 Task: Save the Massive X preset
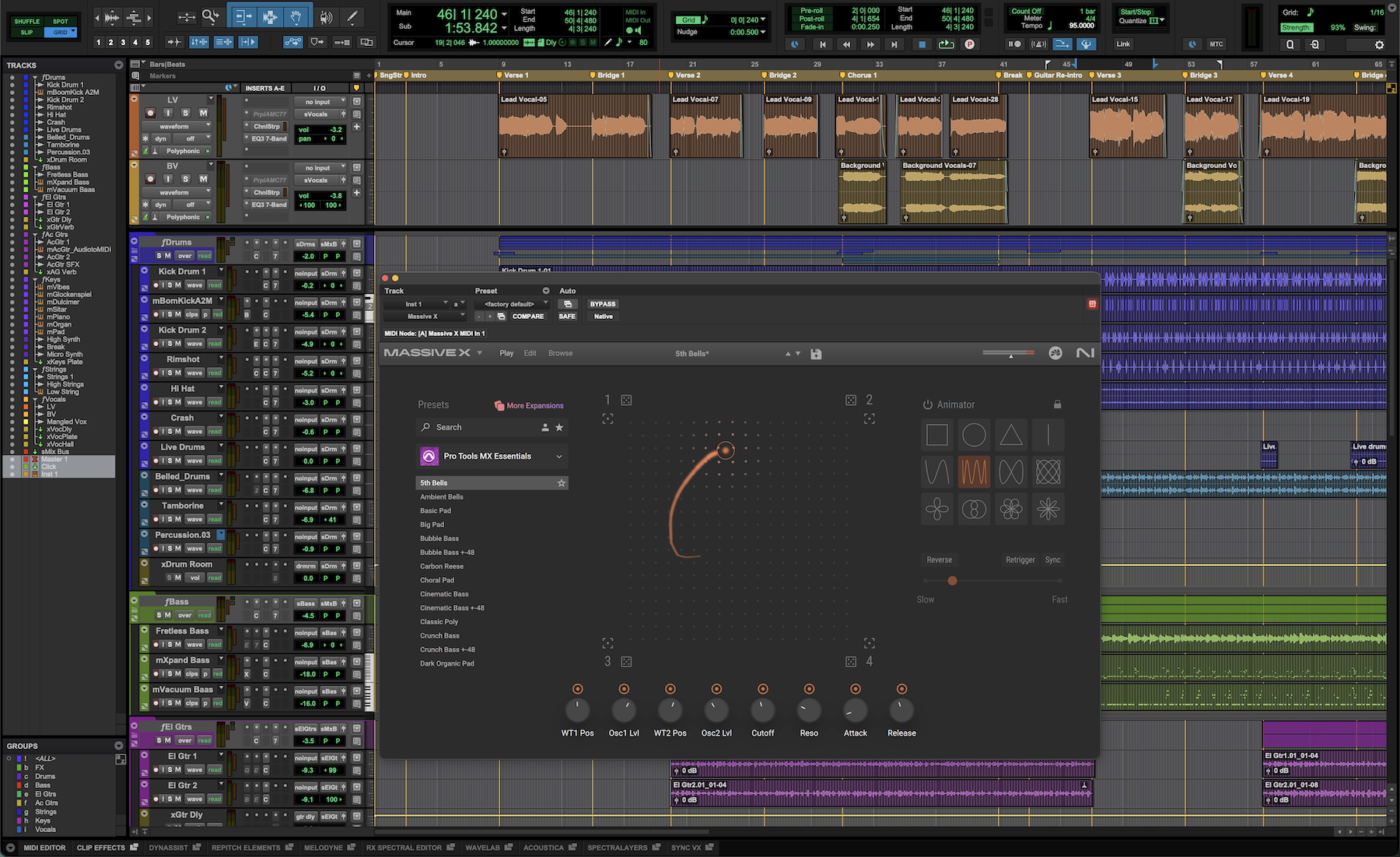816,354
